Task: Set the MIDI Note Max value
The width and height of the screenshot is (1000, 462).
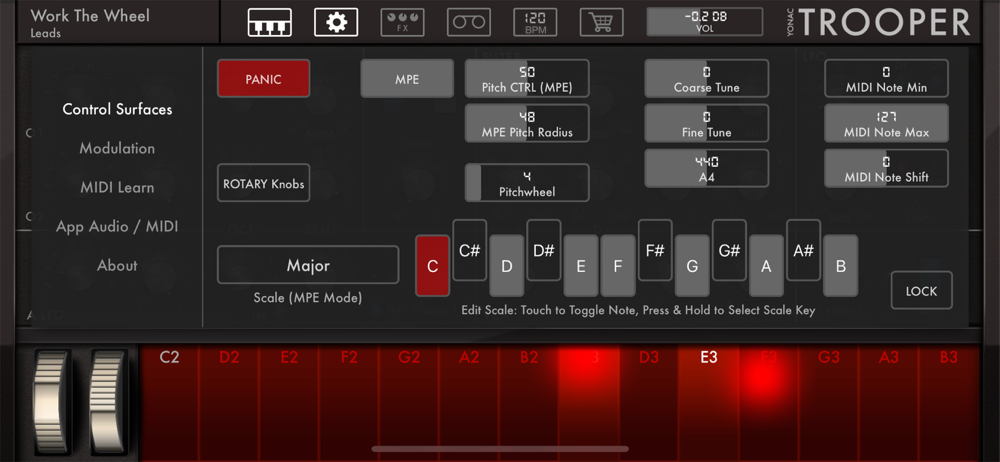Action: coord(886,123)
